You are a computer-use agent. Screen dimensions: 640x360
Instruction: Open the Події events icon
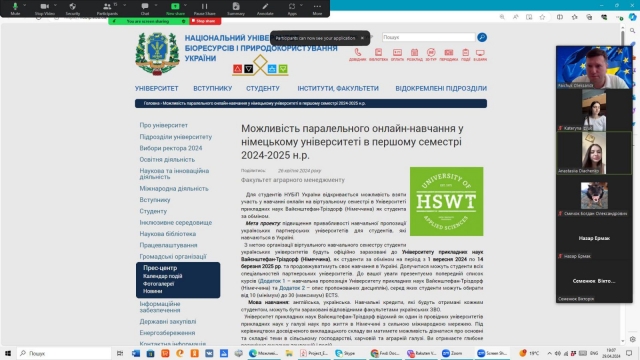tap(466, 55)
